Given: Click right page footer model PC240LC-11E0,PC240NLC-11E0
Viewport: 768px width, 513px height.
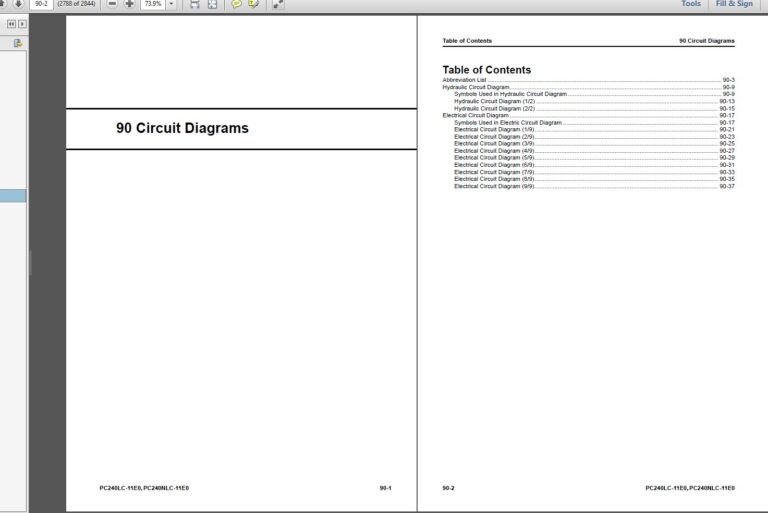Looking at the screenshot, I should (690, 488).
